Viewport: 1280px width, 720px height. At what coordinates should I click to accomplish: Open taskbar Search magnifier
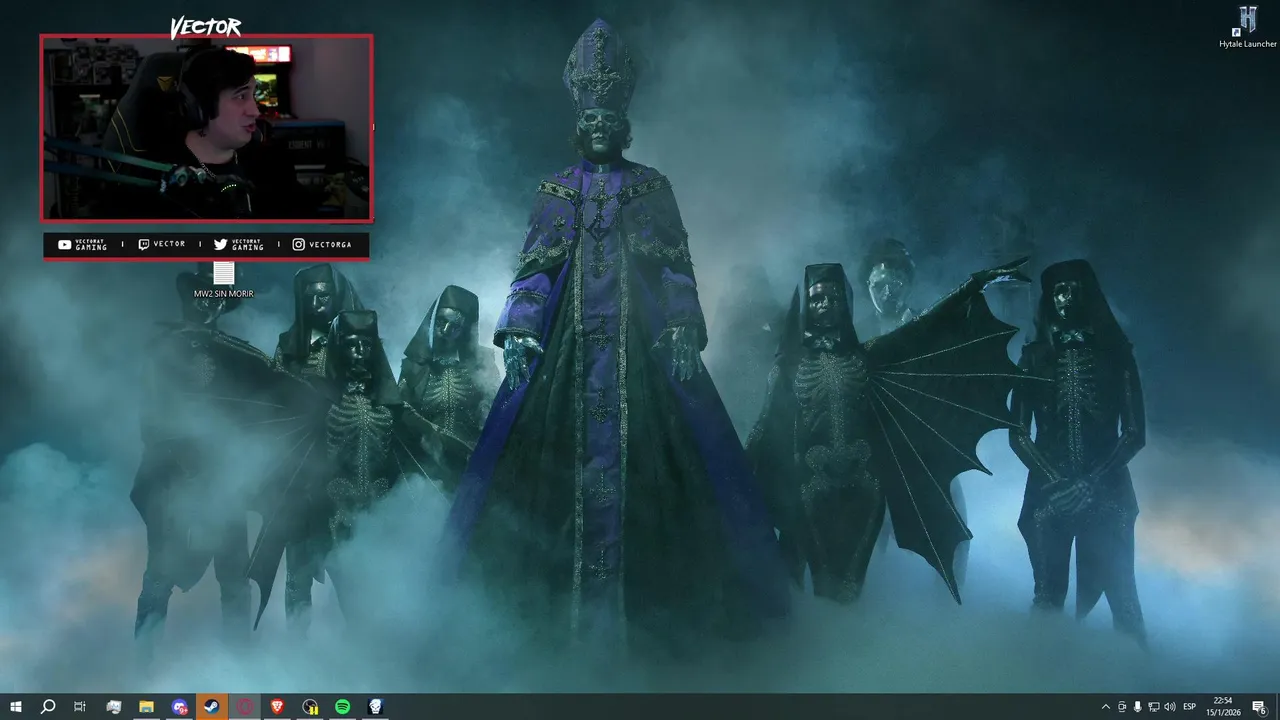[48, 707]
